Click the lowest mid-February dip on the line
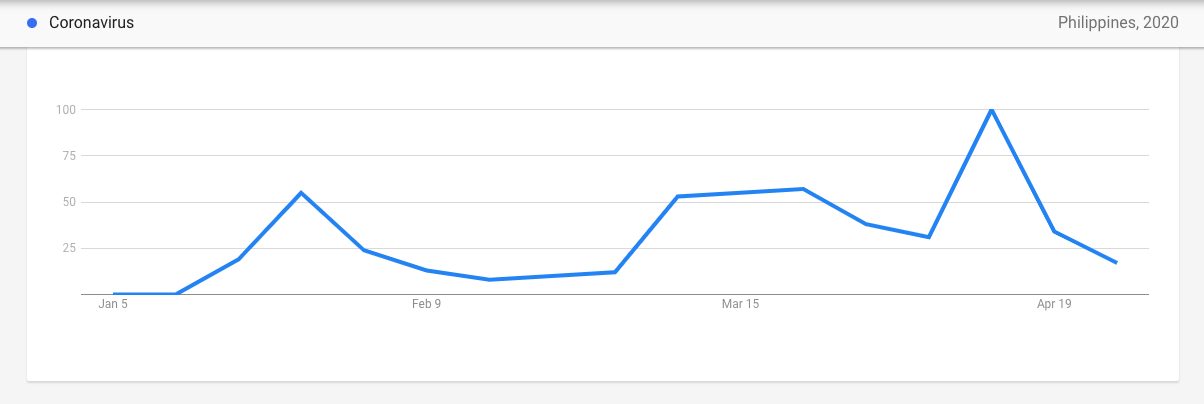1204x404 pixels. pyautogui.click(x=489, y=279)
